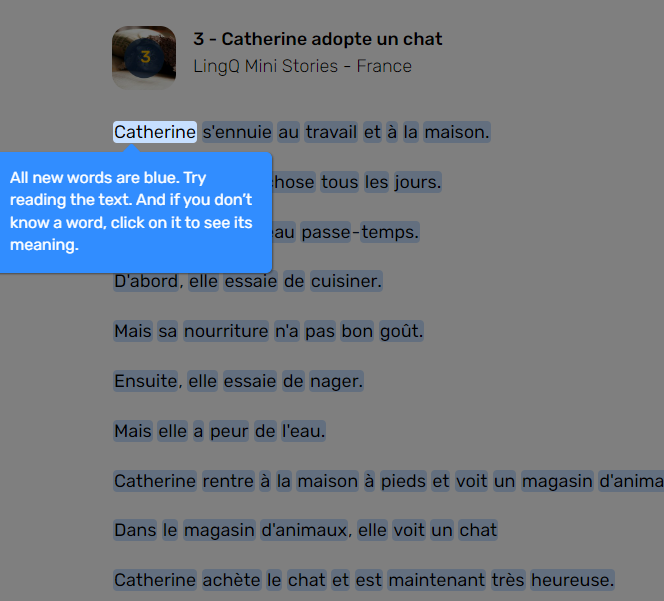This screenshot has width=664, height=601.
Task: Select the word s'ennuie
Action: tap(237, 132)
